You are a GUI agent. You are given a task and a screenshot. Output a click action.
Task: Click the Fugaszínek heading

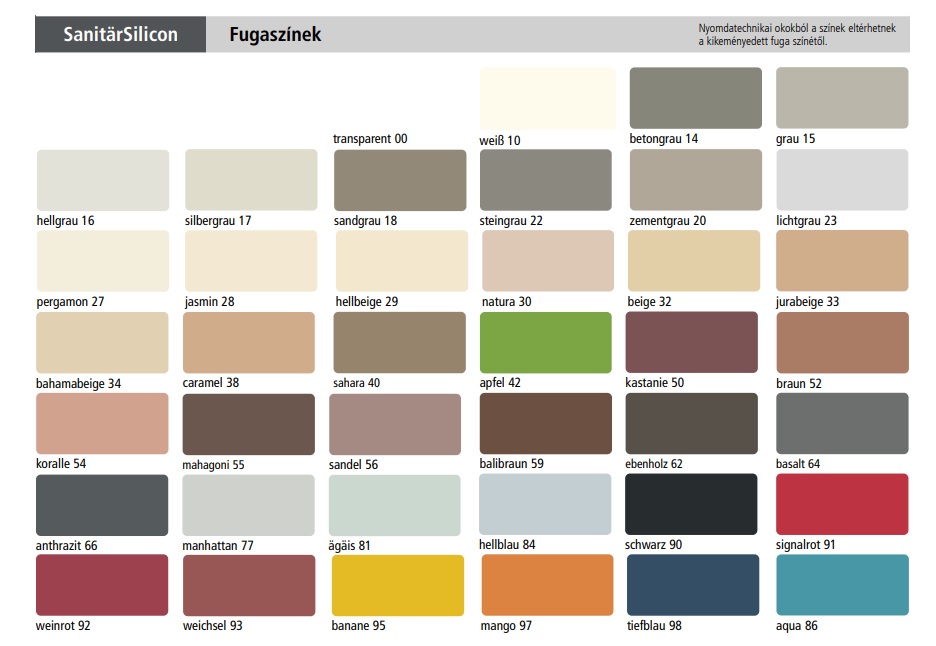click(x=275, y=35)
